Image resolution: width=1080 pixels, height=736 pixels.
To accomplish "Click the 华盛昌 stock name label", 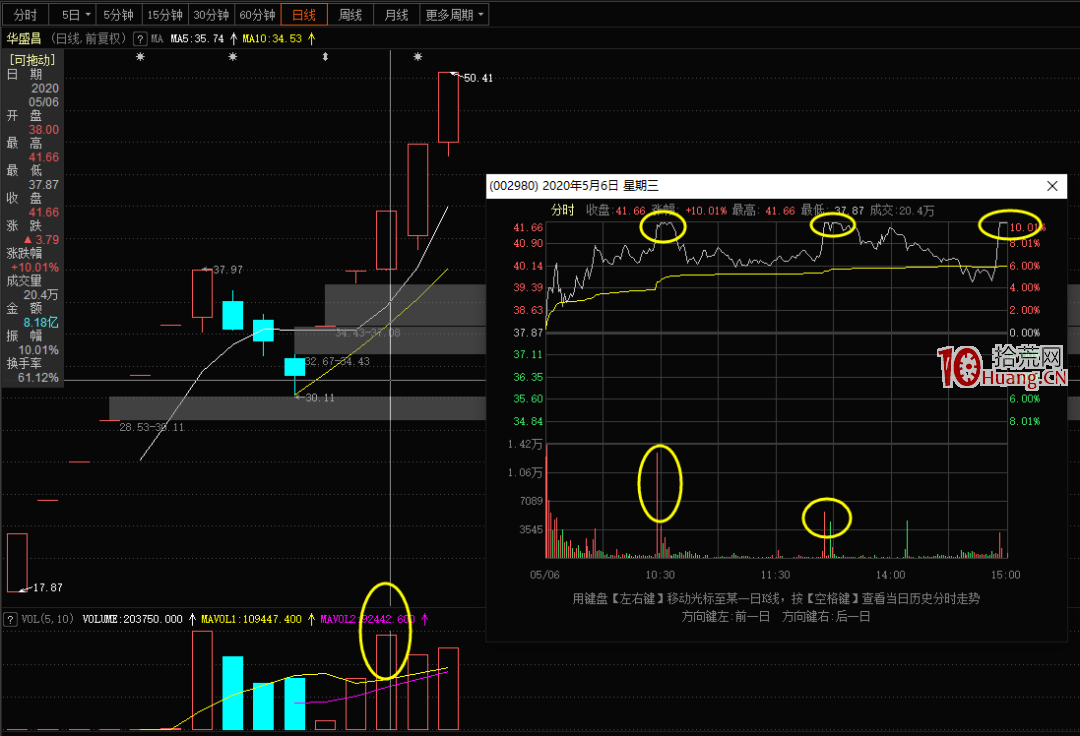I will [24, 39].
